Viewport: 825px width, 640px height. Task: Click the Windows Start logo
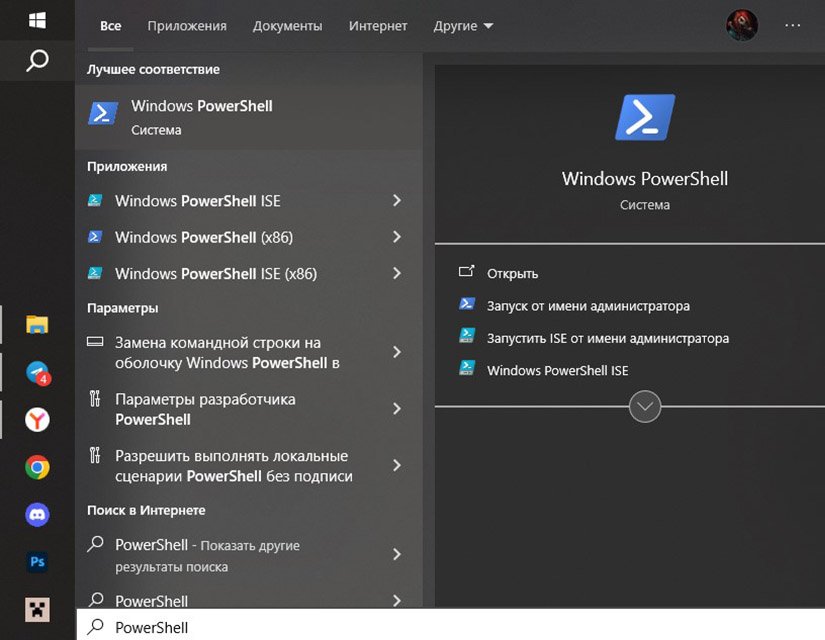click(x=37, y=20)
